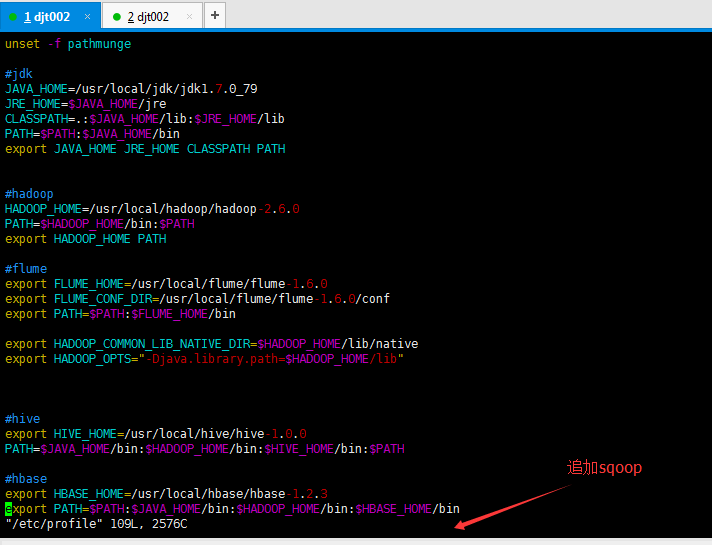
Task: Click the "/etc/profile" 109L, 2576C status line
Action: pyautogui.click(x=96, y=524)
